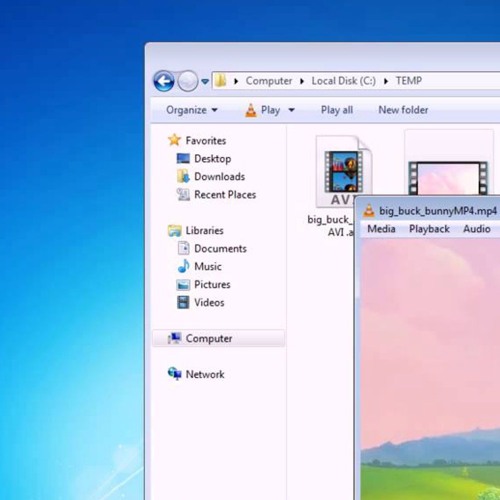The image size is (500, 500).
Task: Click the Documents page icon
Action: (183, 248)
